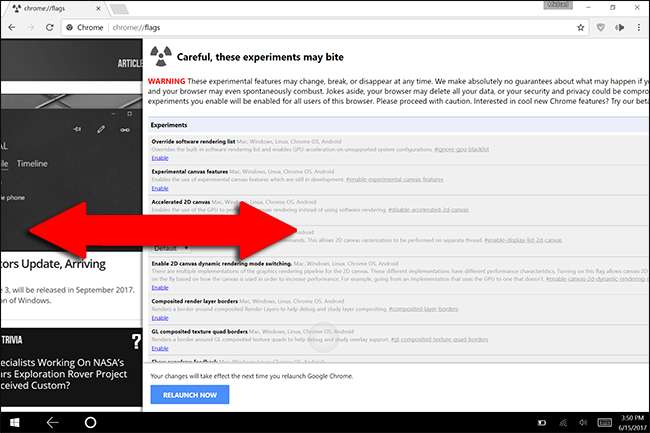Click the 'GL composited texture quad borders' title
Viewport: 650px width, 433px height.
tap(199, 331)
